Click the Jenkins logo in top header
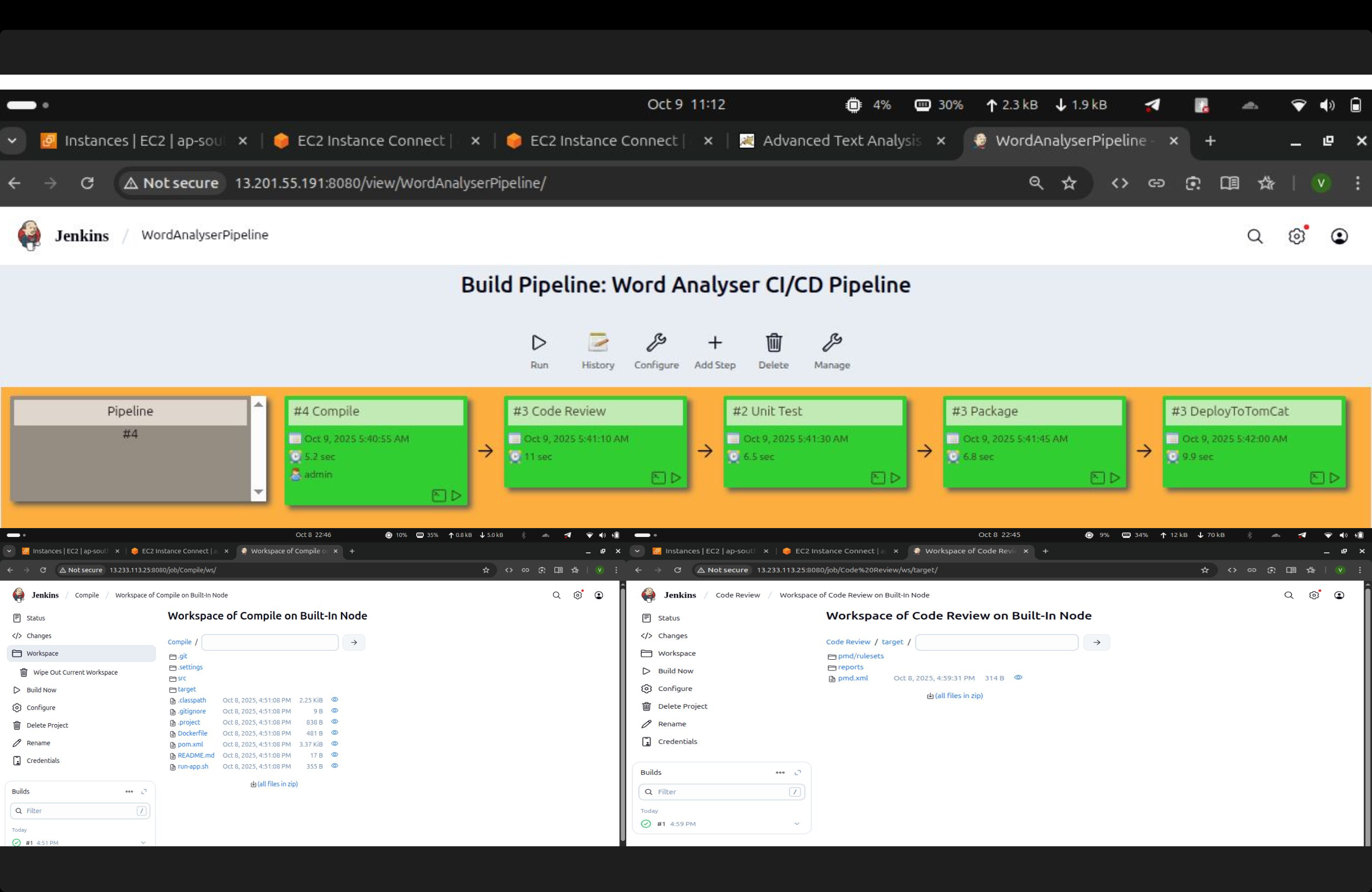The image size is (1372, 892). (29, 235)
